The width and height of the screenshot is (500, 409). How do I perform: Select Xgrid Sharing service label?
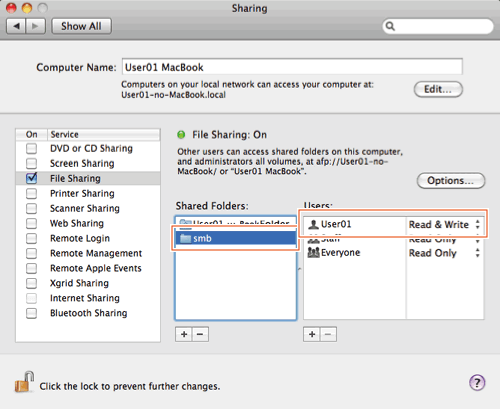(79, 283)
